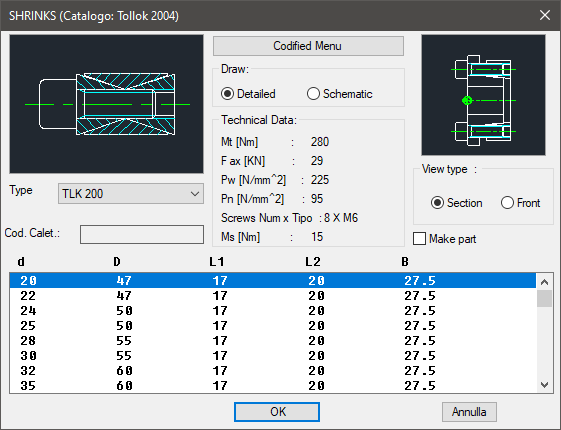Viewport: 561px width, 430px height.
Task: Select the row with d 30
Action: tap(273, 356)
